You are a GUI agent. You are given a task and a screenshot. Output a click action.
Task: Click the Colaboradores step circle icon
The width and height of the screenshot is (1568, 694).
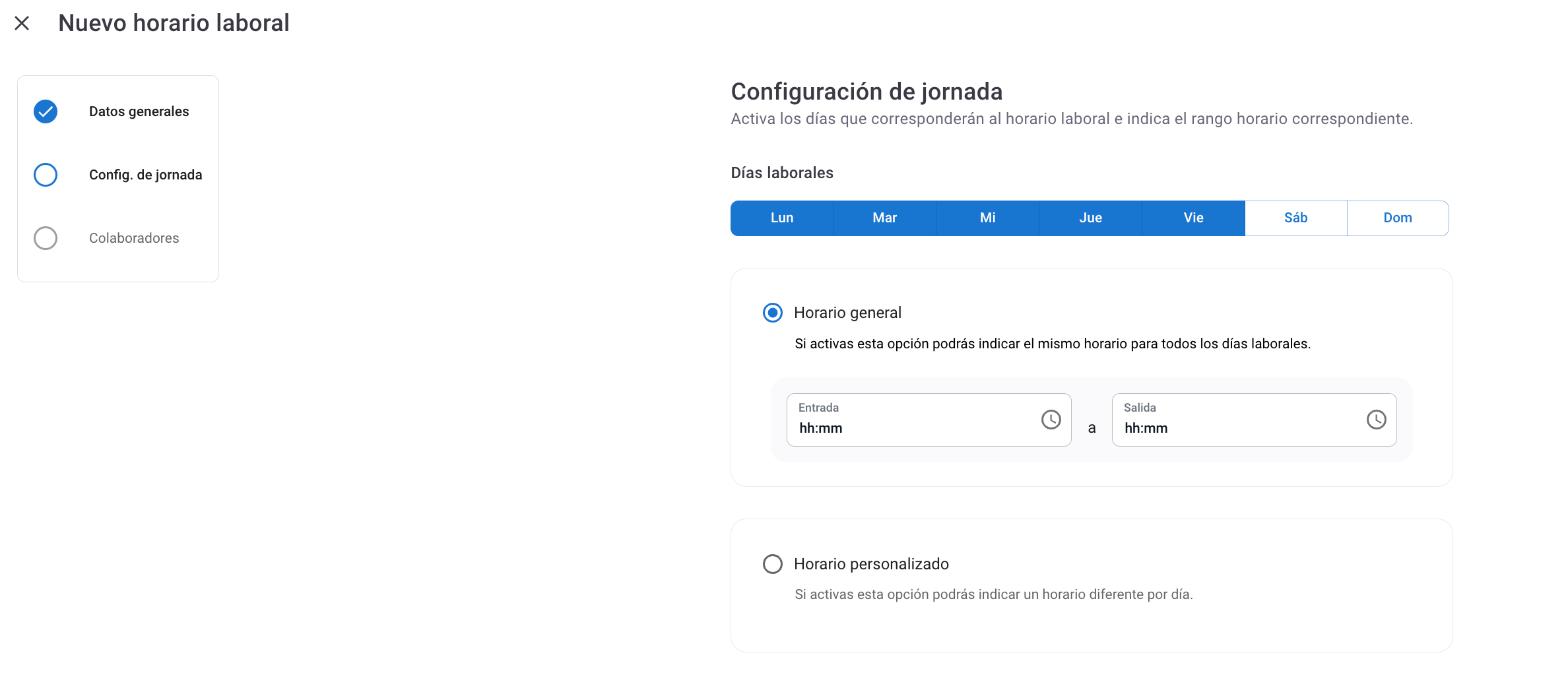[x=46, y=238]
